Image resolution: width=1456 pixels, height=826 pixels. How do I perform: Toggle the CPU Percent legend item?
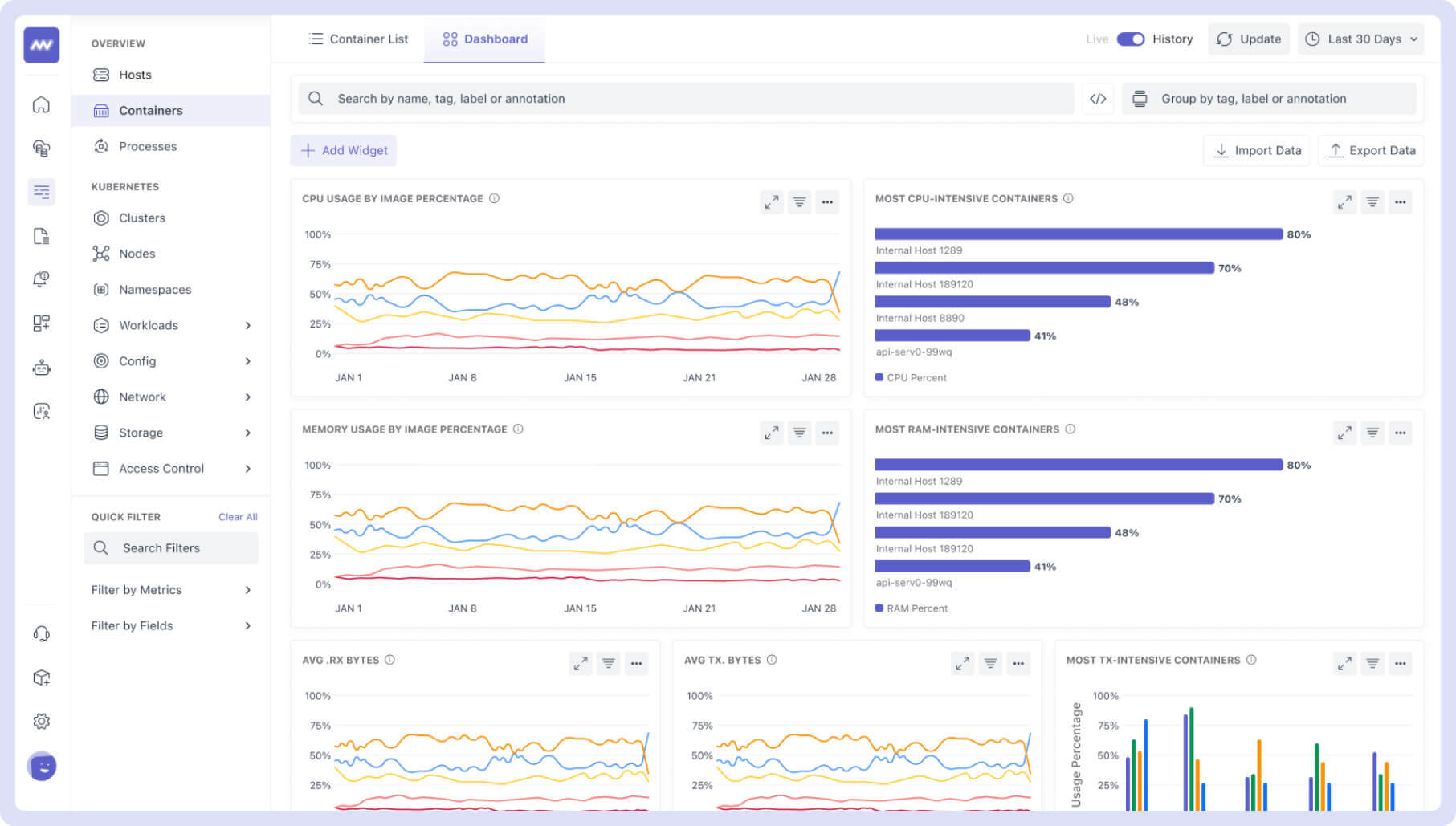pyautogui.click(x=912, y=377)
